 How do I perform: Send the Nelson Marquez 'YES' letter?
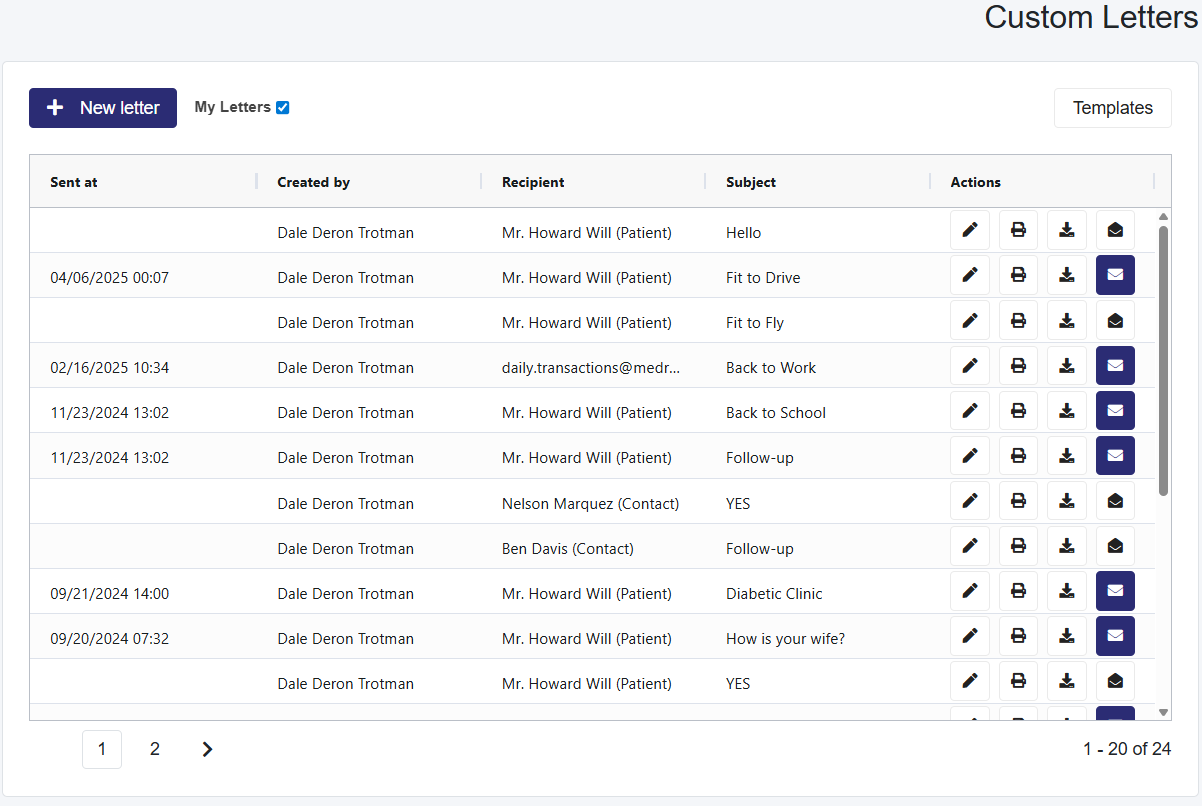[1115, 501]
